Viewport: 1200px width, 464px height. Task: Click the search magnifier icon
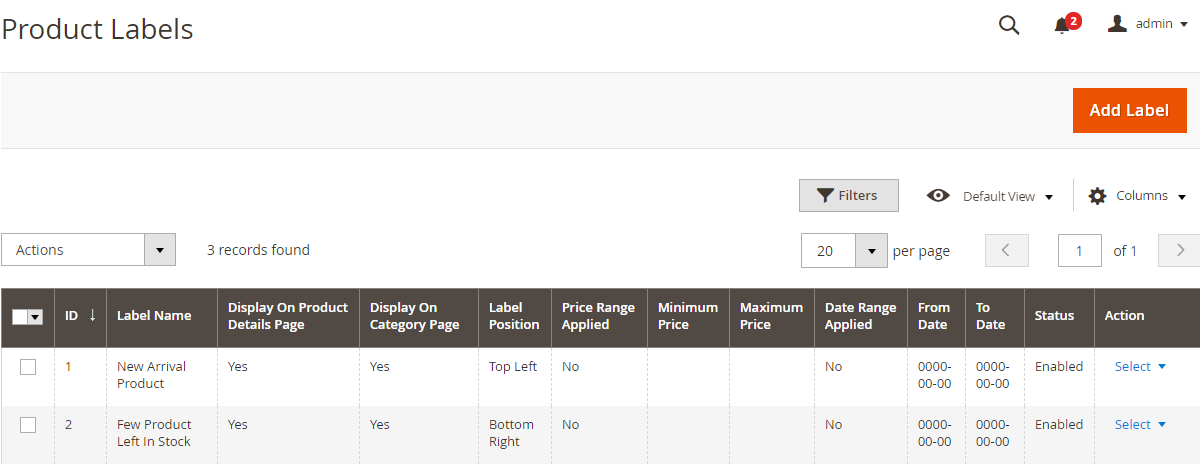1009,25
